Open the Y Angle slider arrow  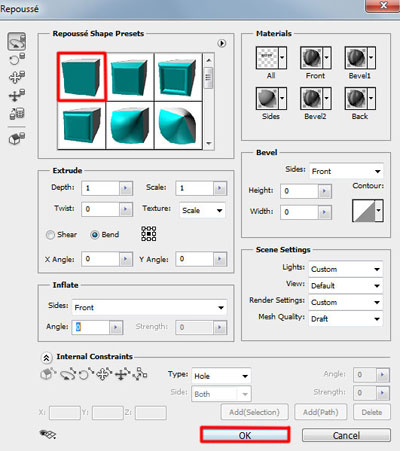(x=220, y=259)
